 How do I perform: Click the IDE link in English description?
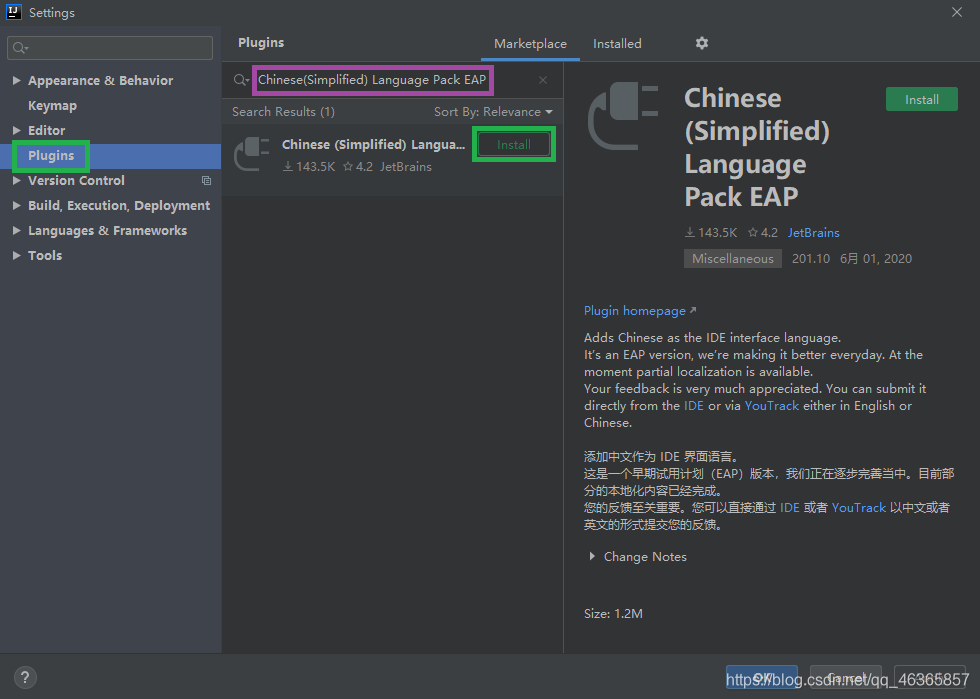tap(694, 406)
